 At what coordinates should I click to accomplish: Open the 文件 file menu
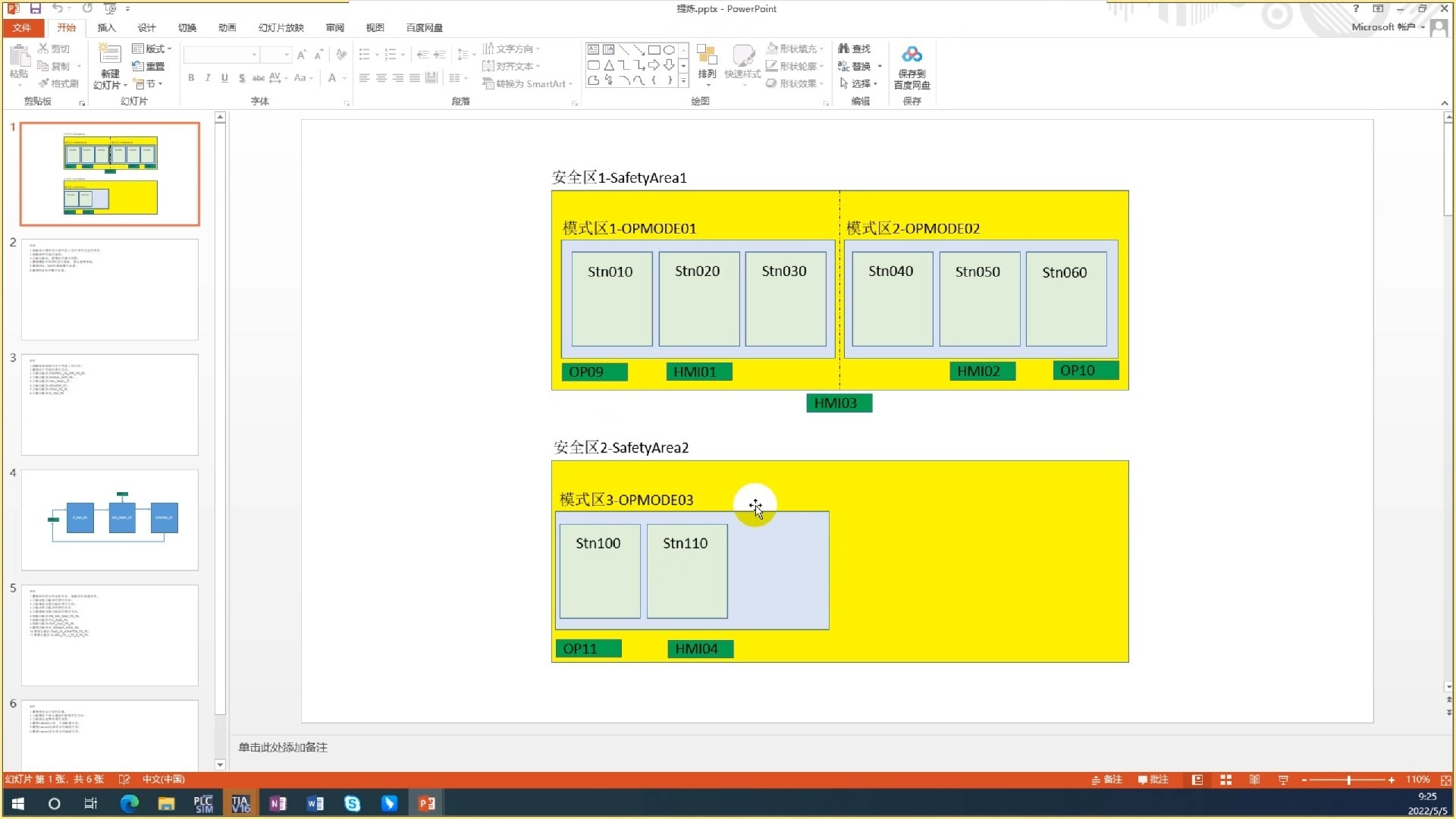coord(22,27)
